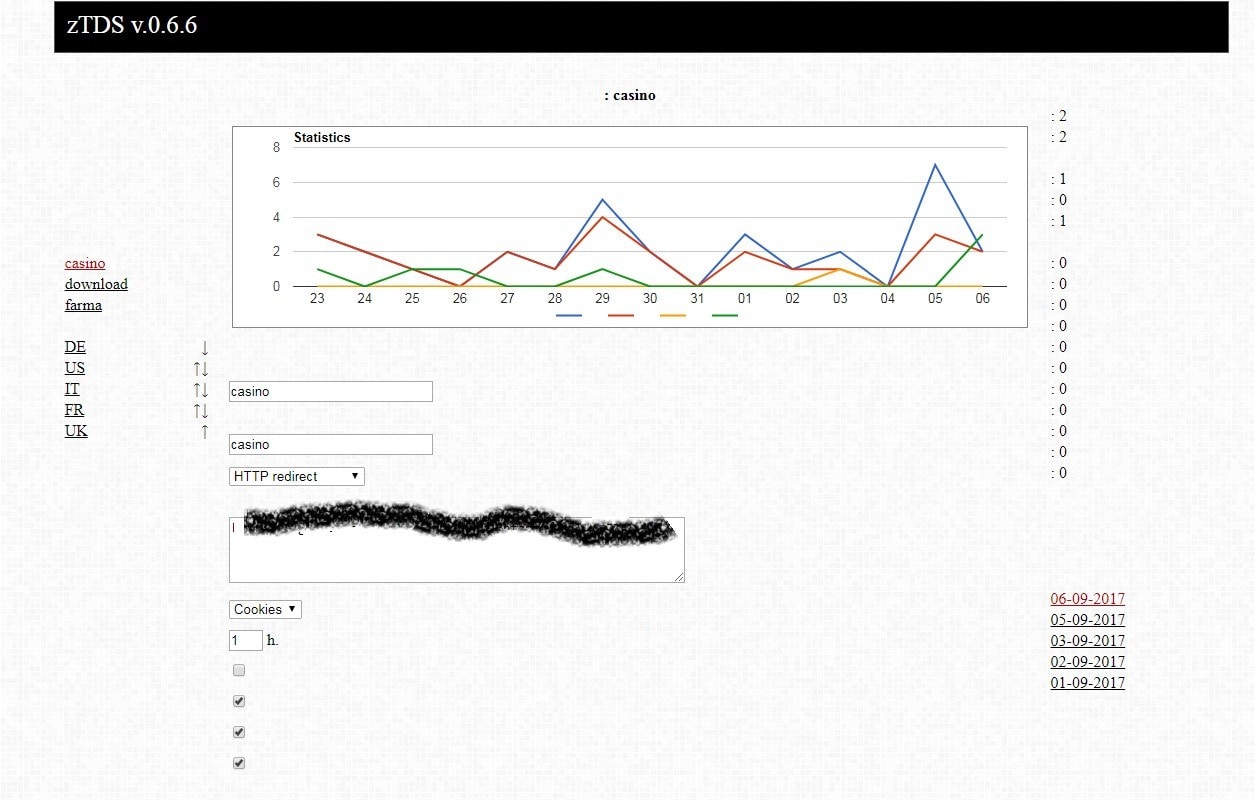
Task: Open the Cookies dropdown
Action: coord(265,609)
